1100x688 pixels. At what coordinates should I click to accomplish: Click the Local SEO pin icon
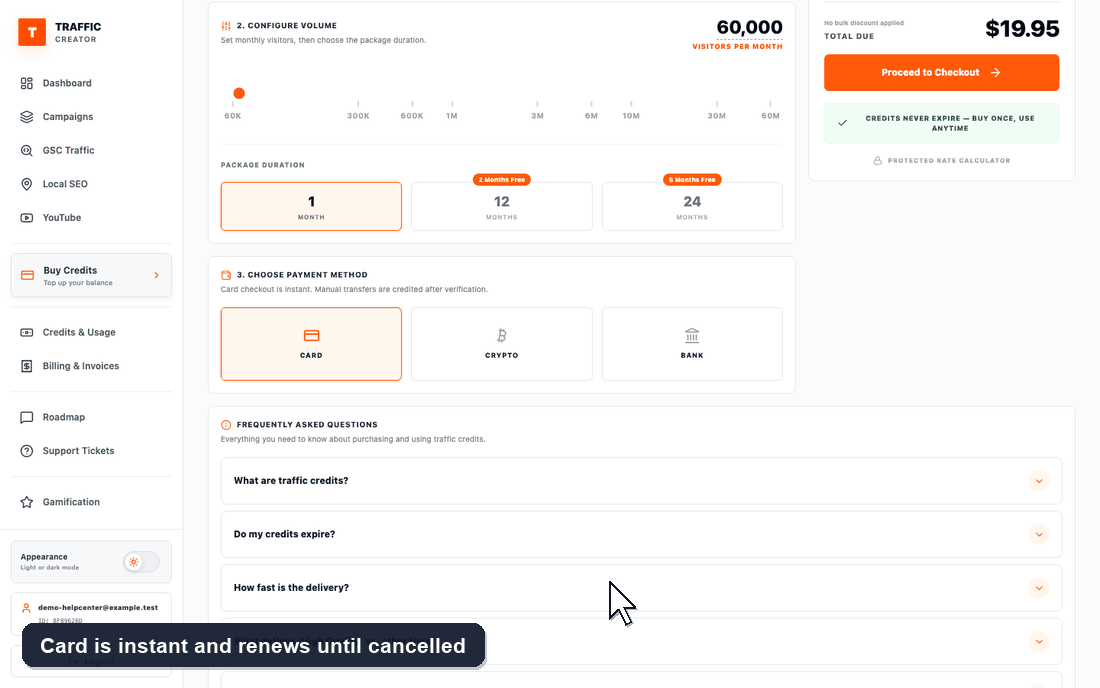27,184
